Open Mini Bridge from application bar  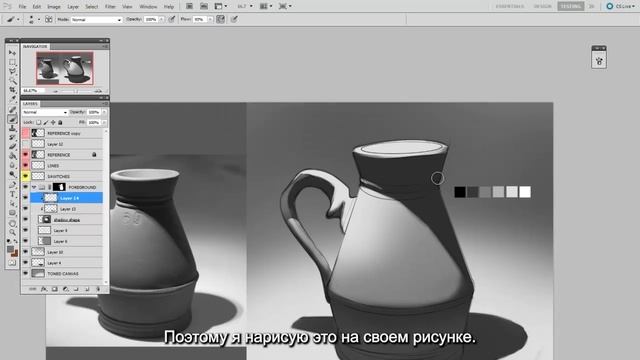click(x=204, y=6)
